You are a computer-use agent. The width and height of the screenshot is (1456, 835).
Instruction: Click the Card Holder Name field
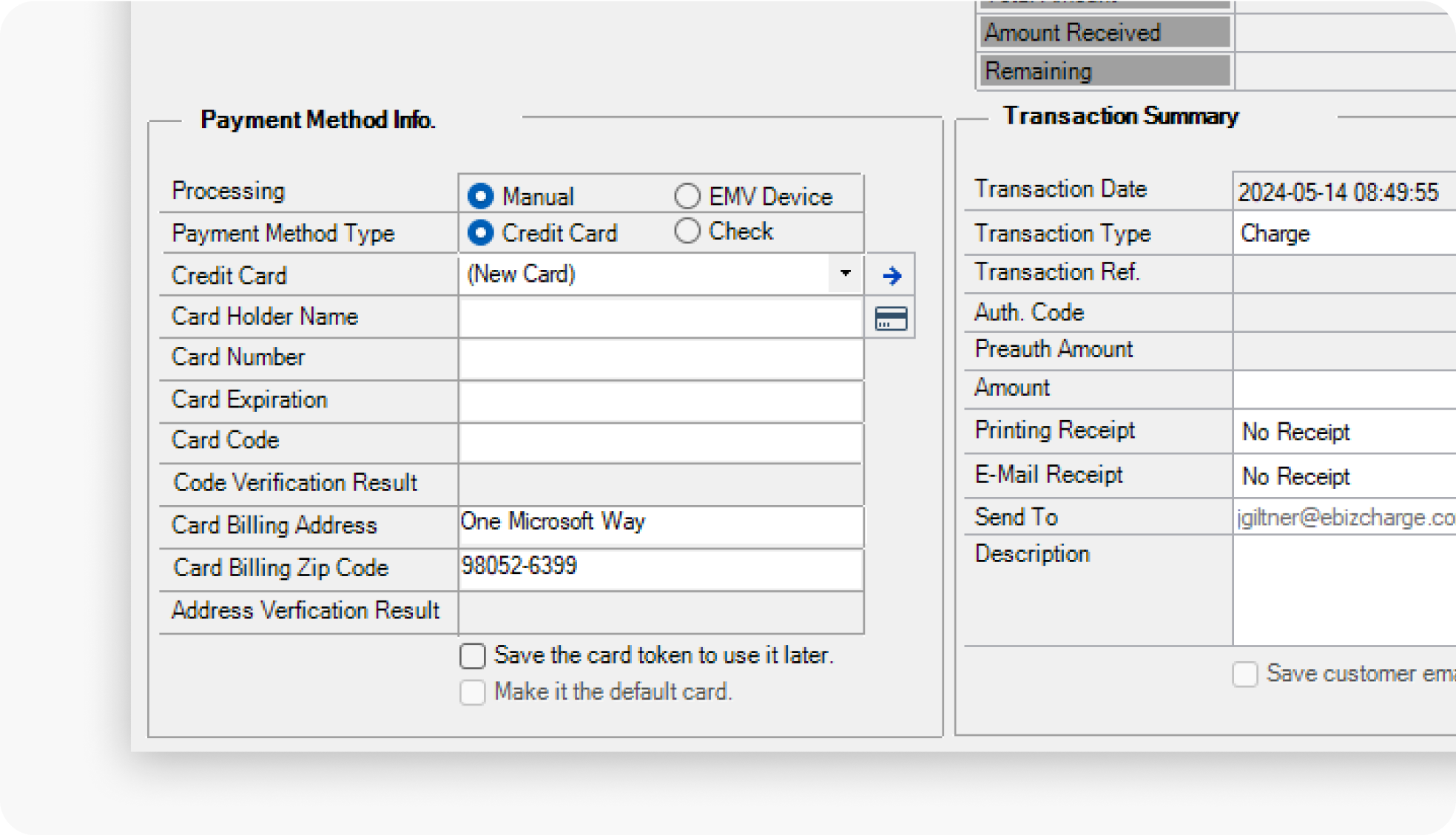pyautogui.click(x=660, y=317)
